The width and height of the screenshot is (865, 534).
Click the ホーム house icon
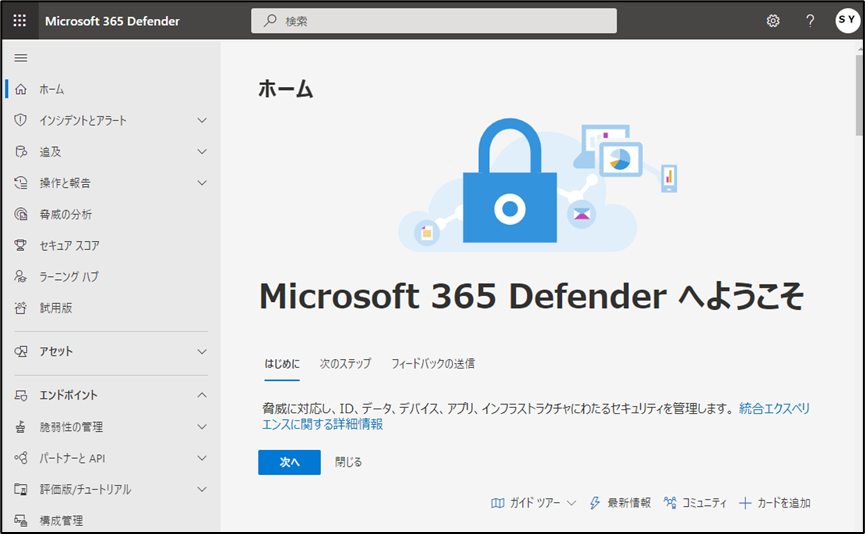tap(21, 89)
